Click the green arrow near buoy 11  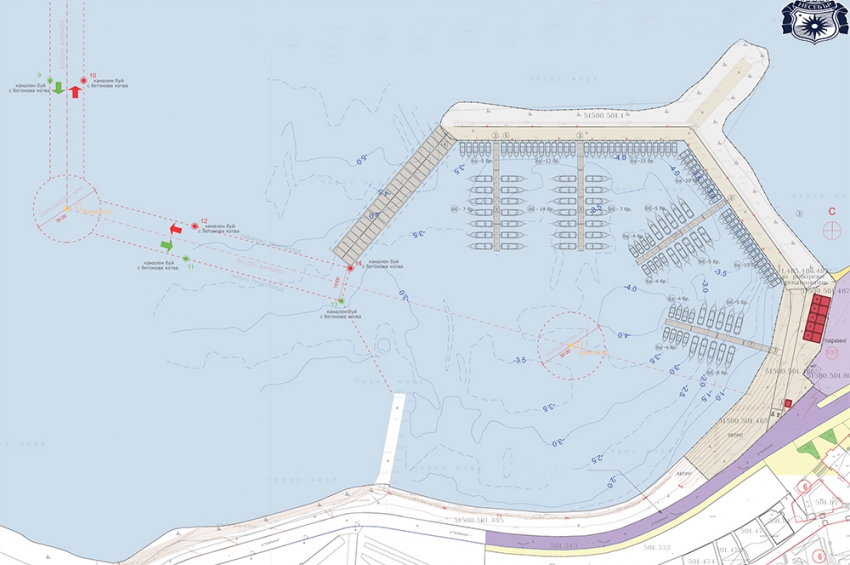coord(167,244)
